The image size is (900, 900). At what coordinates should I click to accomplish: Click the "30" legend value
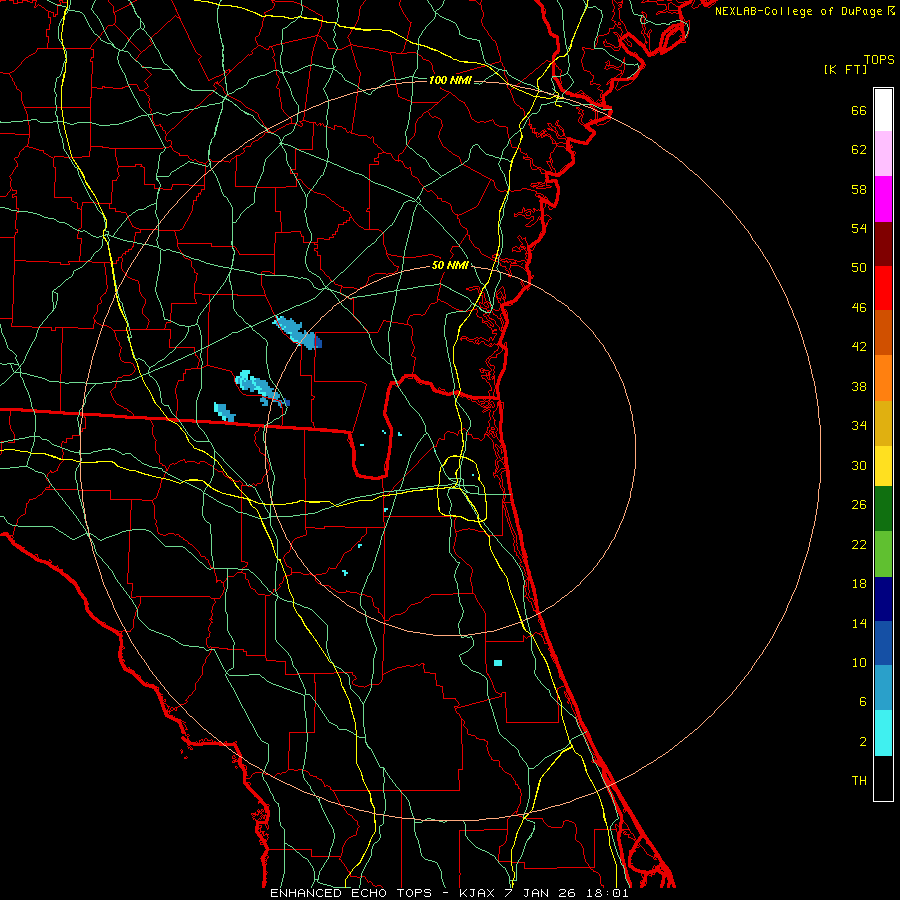pos(859,465)
